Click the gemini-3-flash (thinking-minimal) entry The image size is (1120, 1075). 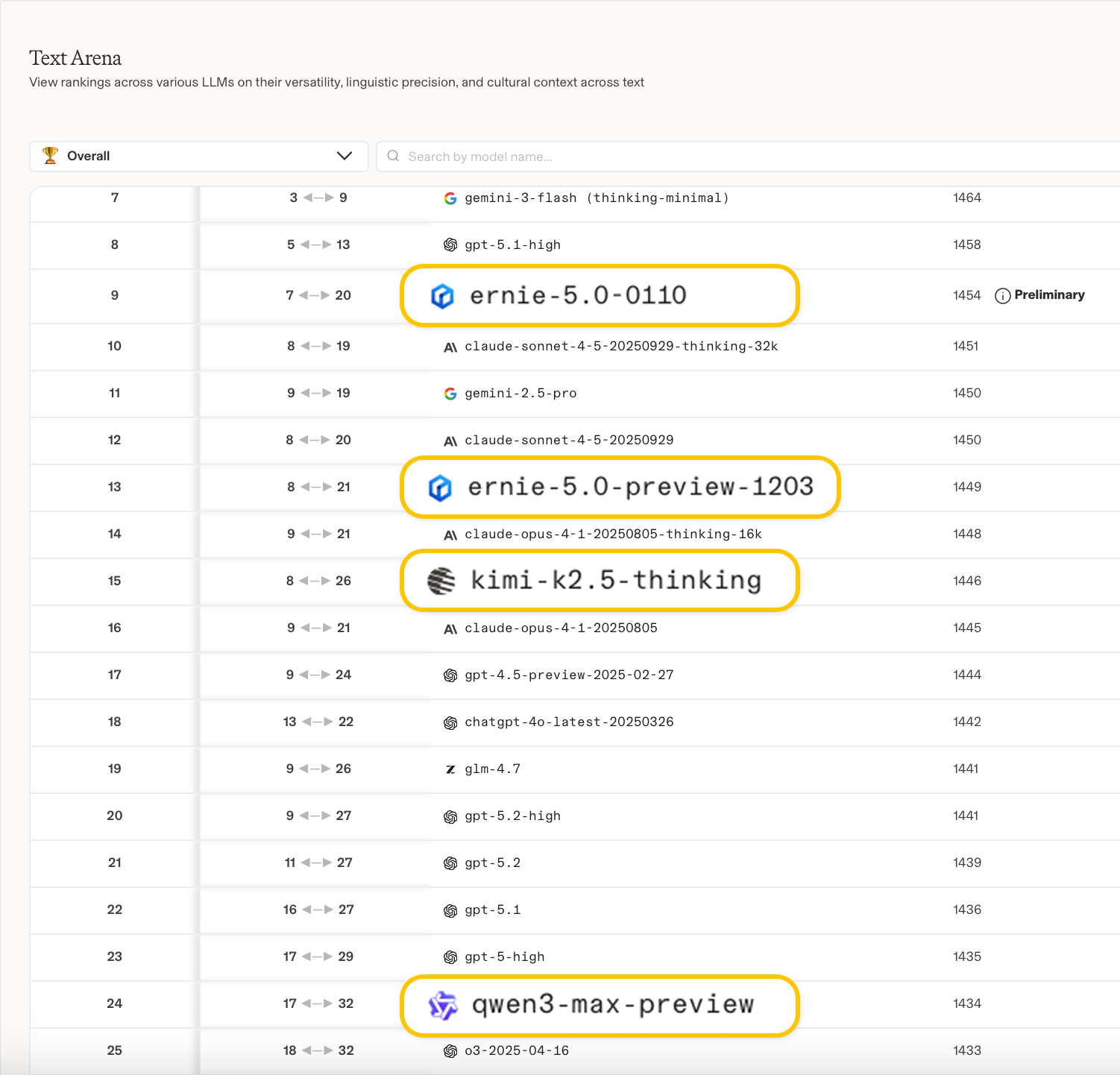pos(597,198)
